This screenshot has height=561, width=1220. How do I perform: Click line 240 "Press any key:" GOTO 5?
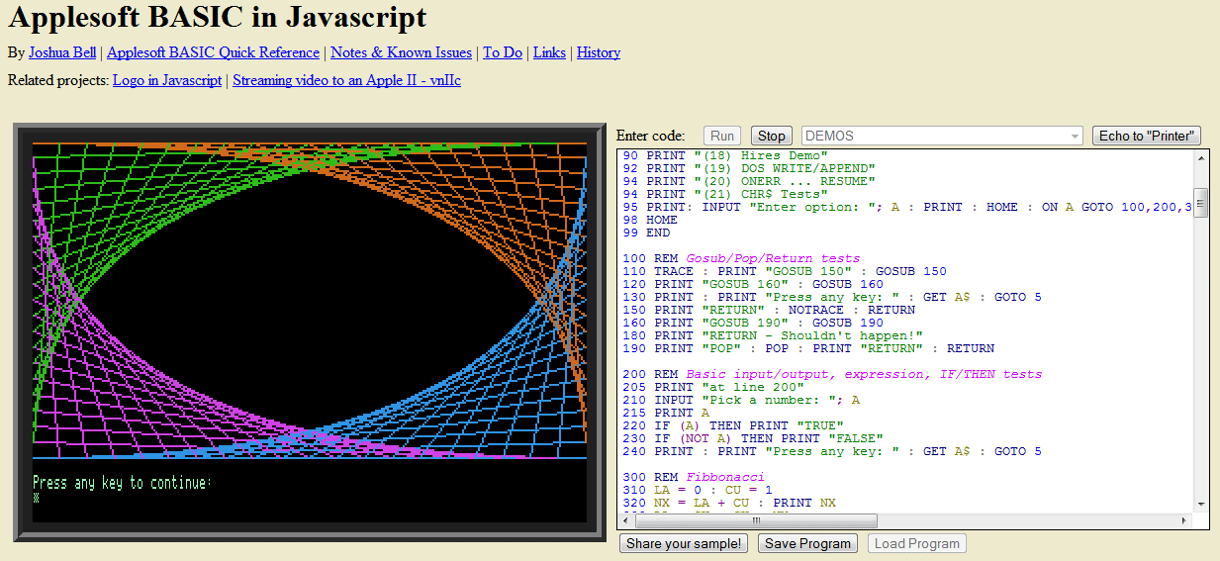[x=832, y=452]
